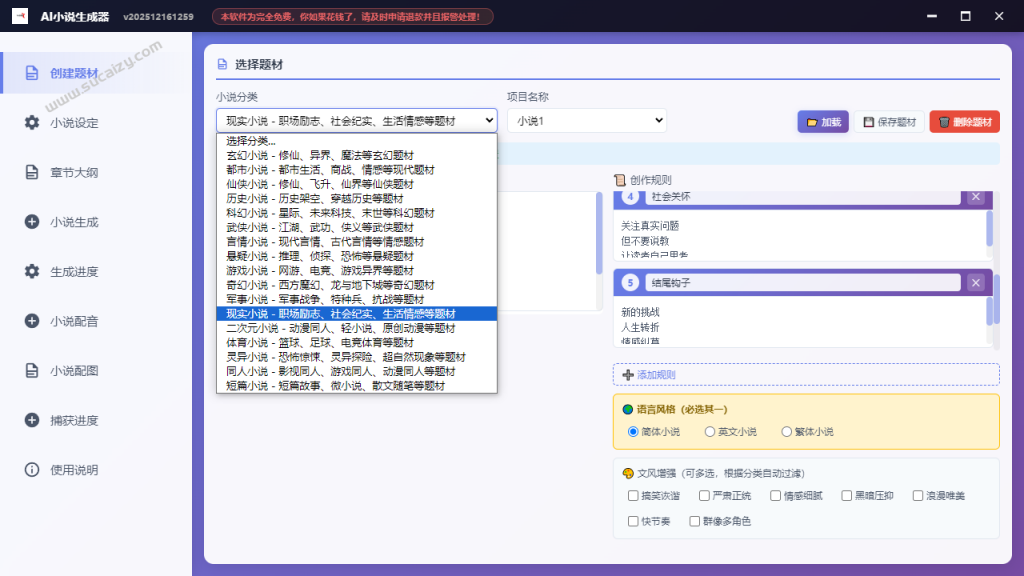Check the 黑暗压抑 style option
The height and width of the screenshot is (576, 1024).
point(846,496)
